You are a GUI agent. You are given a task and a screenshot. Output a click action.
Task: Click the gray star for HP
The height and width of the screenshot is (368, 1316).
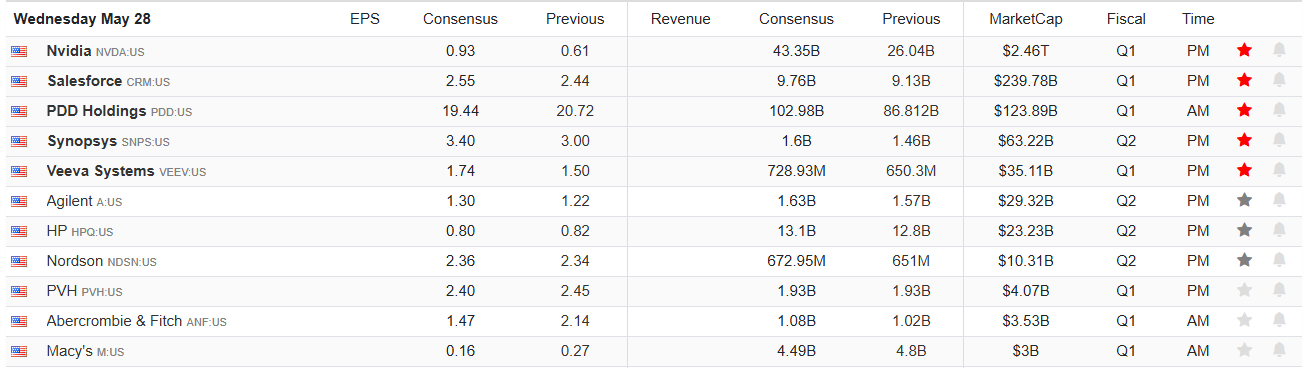tap(1244, 230)
